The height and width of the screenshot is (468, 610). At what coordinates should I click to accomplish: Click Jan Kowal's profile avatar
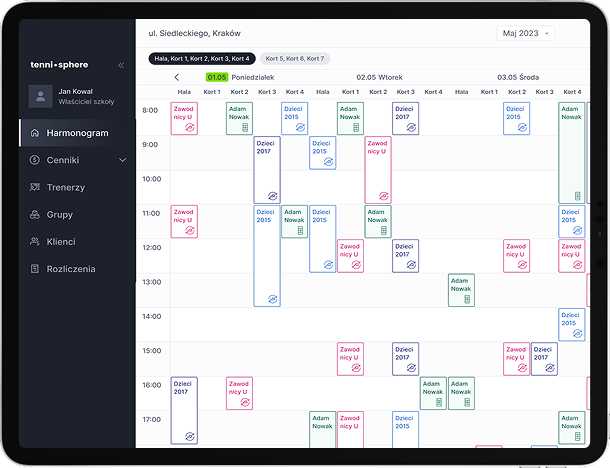tap(40, 96)
